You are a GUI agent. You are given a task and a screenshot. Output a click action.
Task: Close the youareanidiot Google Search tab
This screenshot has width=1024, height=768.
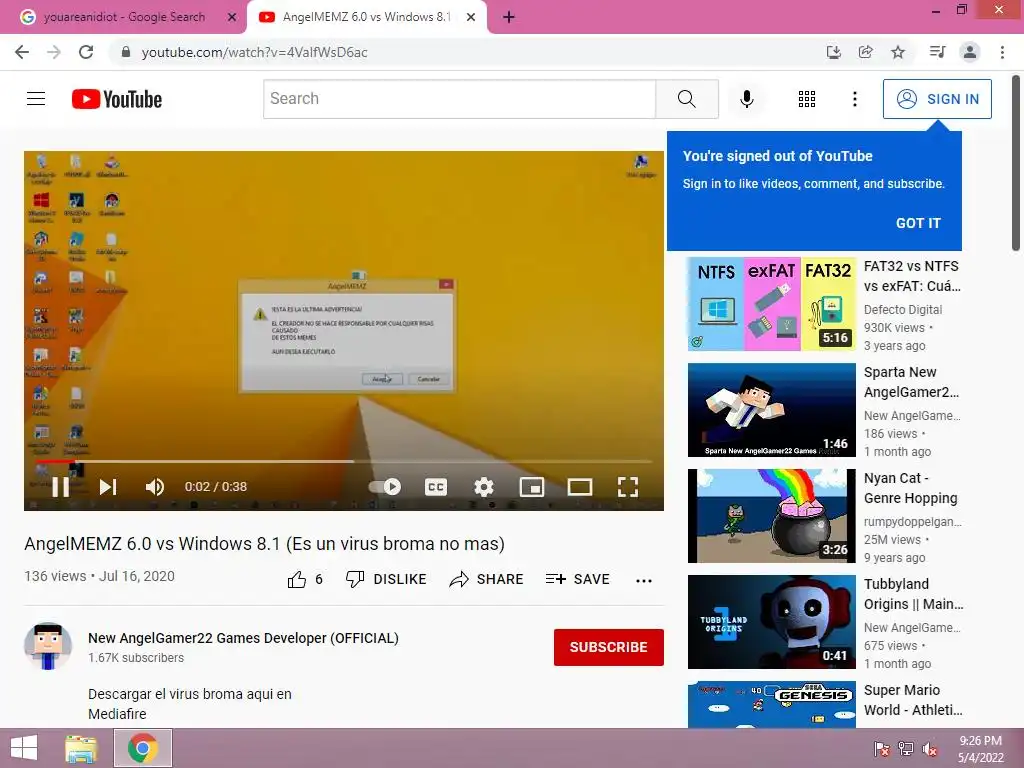[x=232, y=18]
